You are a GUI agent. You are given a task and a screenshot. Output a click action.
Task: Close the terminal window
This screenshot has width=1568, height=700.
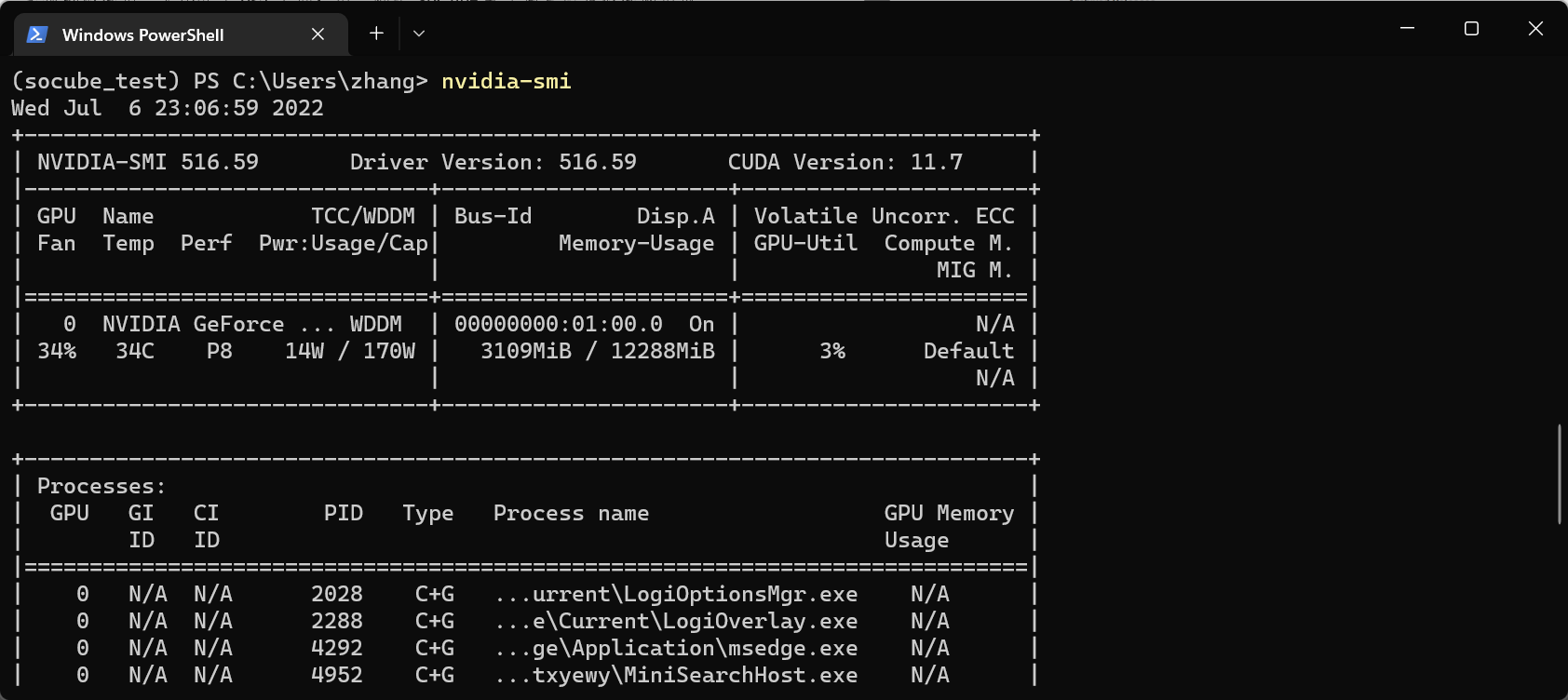click(x=1535, y=29)
